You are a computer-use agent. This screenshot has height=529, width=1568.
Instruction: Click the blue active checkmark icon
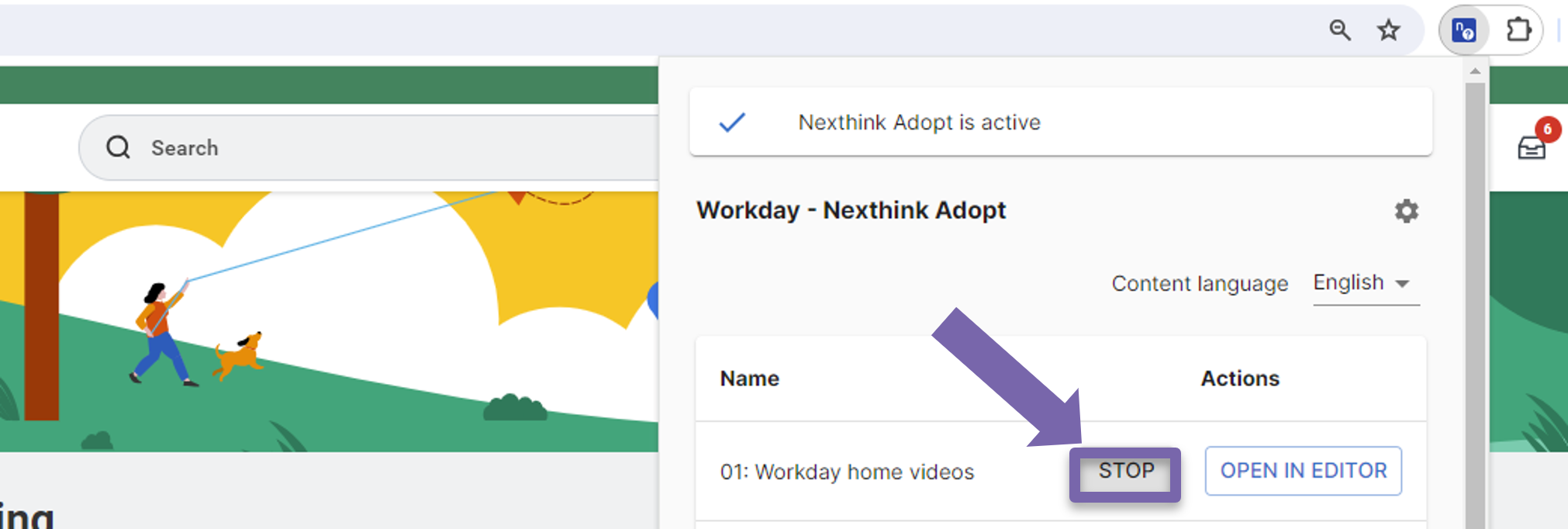tap(731, 123)
